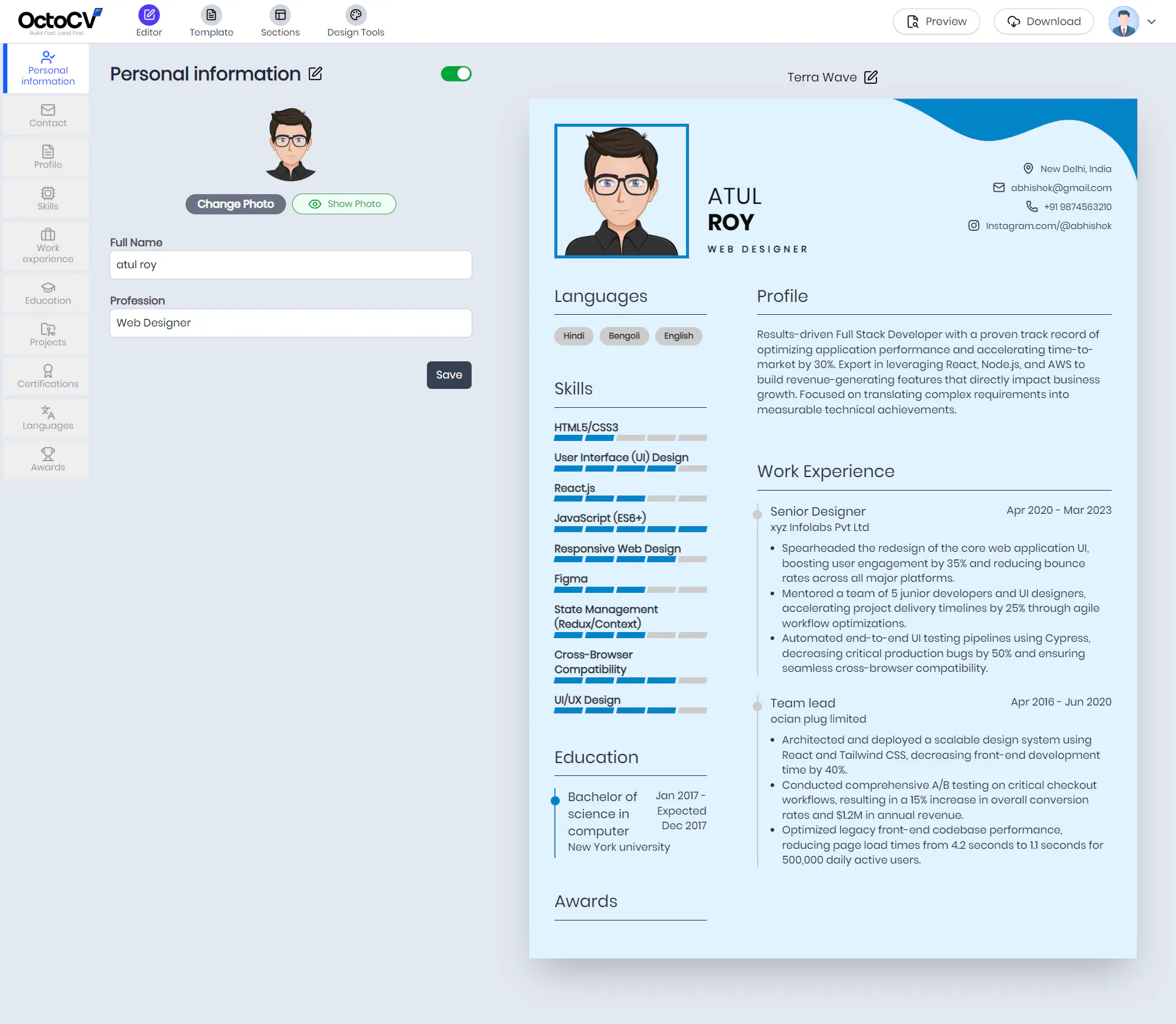Screen dimensions: 1176x1024
Task: Select Contact in the sidebar
Action: (x=48, y=116)
